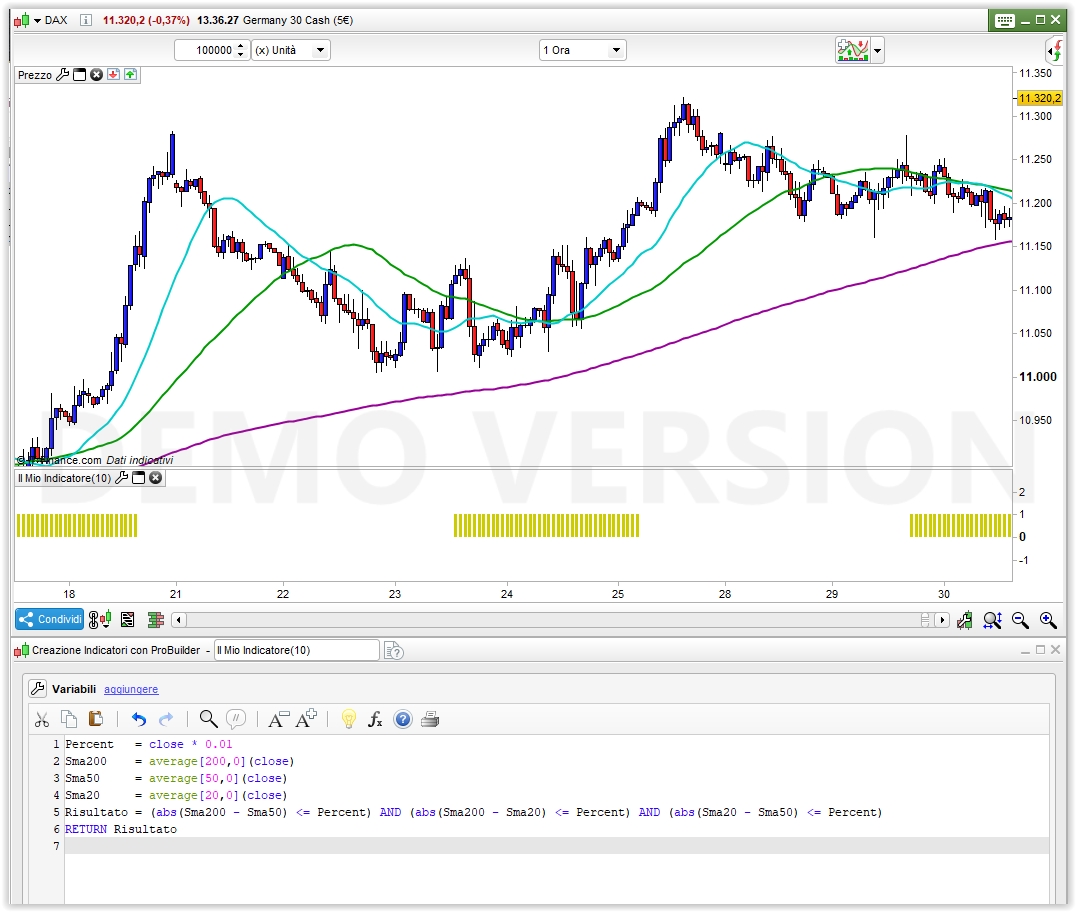Open the on-screen keyboard shortcut icon
The width and height of the screenshot is (1076, 912).
coord(1004,21)
